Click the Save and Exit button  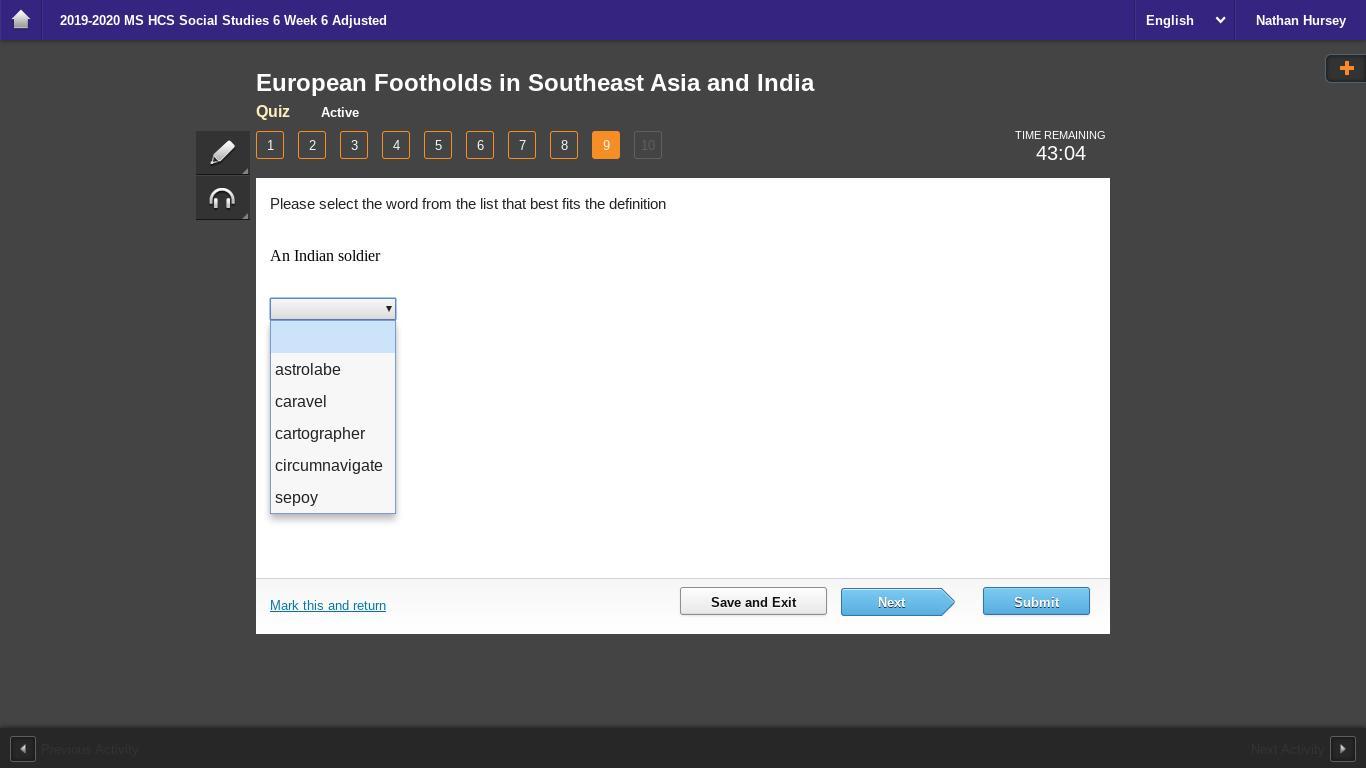(x=753, y=602)
